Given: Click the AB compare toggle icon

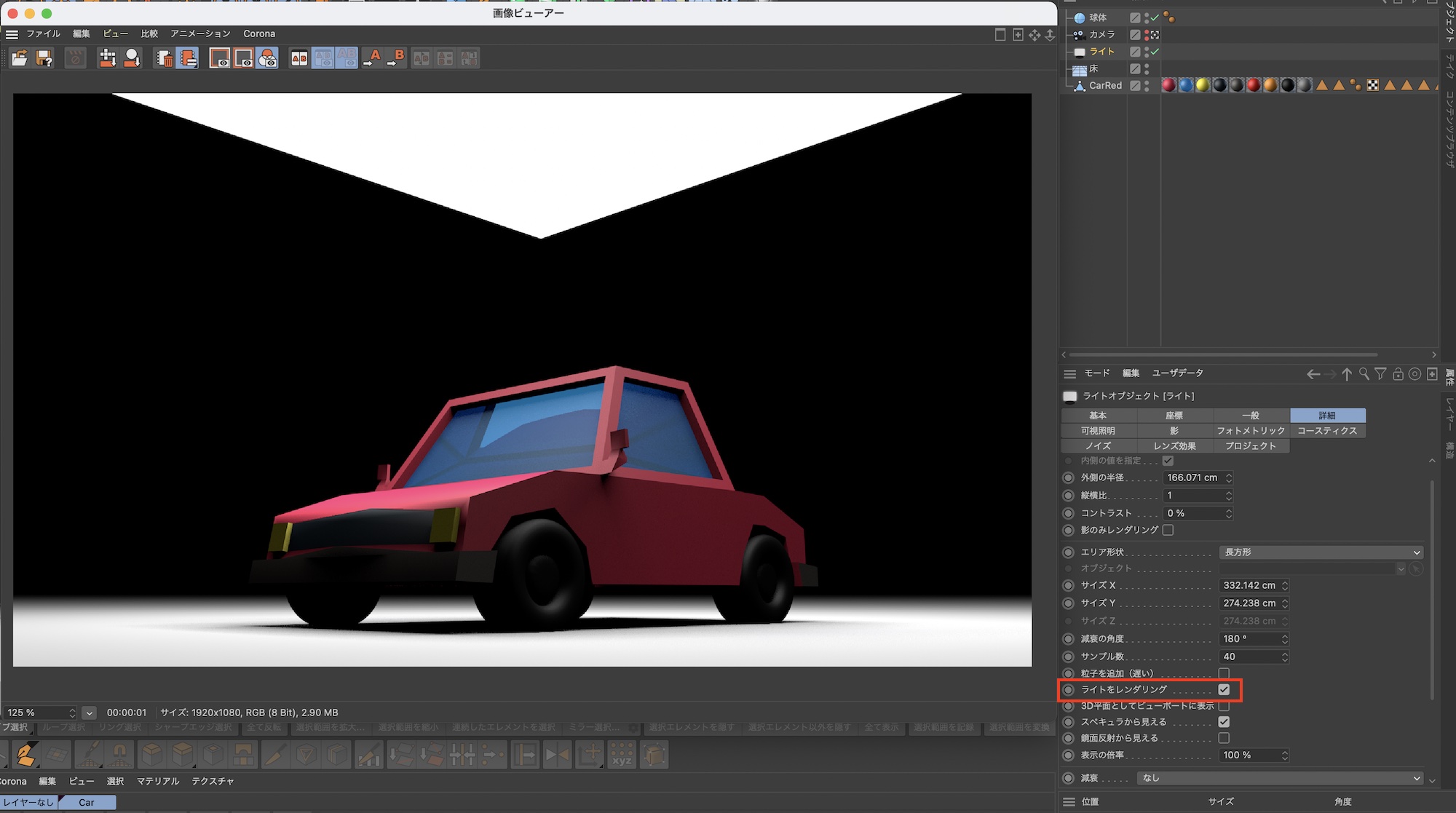Looking at the screenshot, I should 299,58.
